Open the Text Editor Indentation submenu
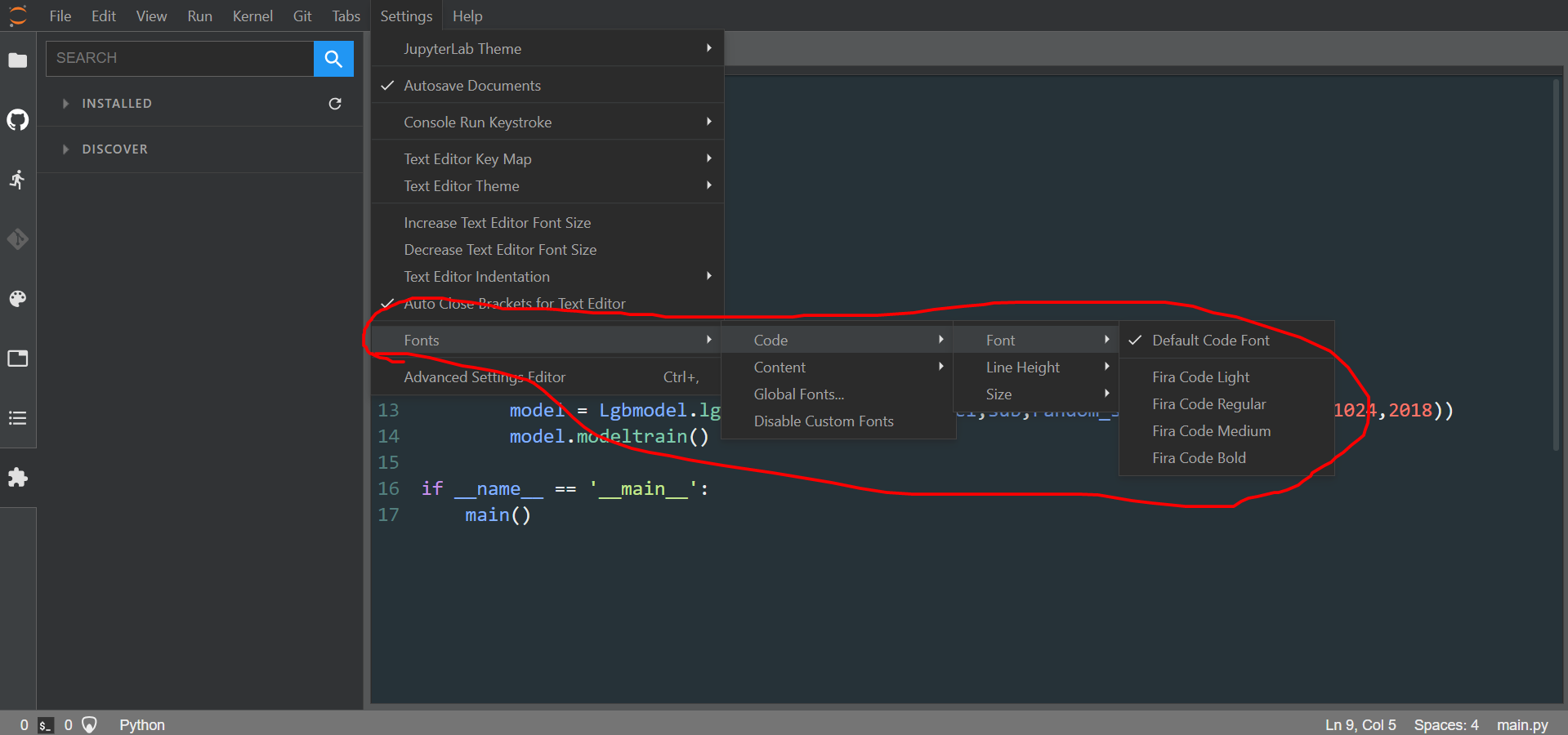 [x=547, y=277]
